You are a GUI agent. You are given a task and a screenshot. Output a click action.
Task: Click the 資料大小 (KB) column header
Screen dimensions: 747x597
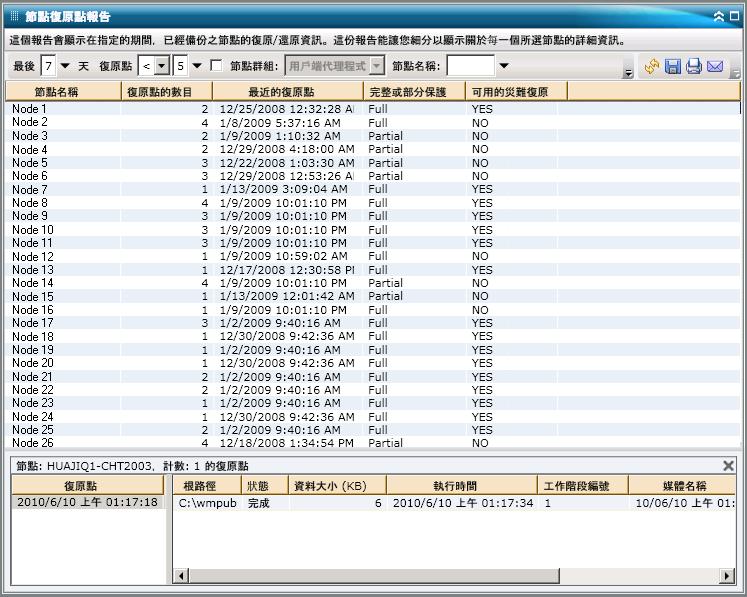click(337, 486)
